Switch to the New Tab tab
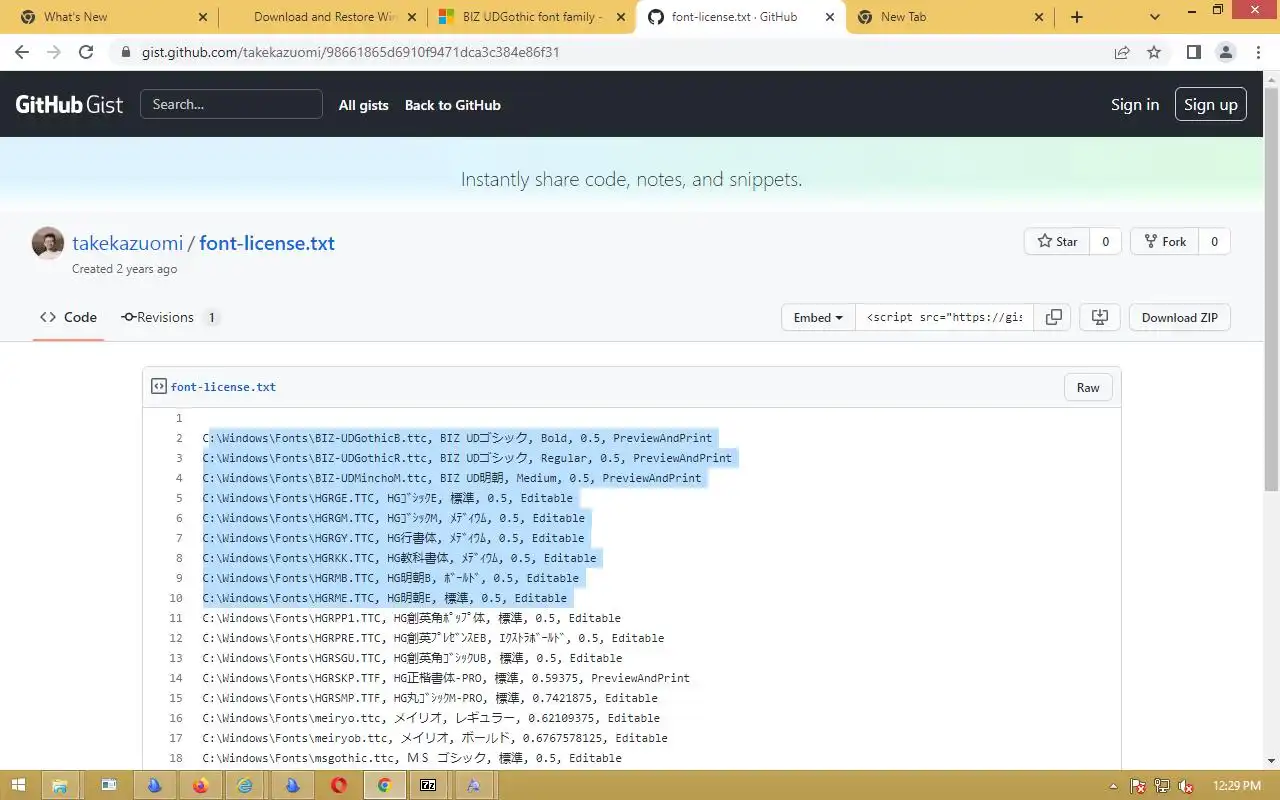 tap(950, 17)
